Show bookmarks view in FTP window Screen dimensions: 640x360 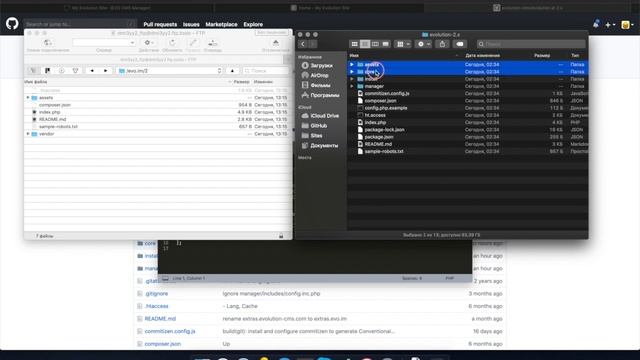(x=47, y=71)
